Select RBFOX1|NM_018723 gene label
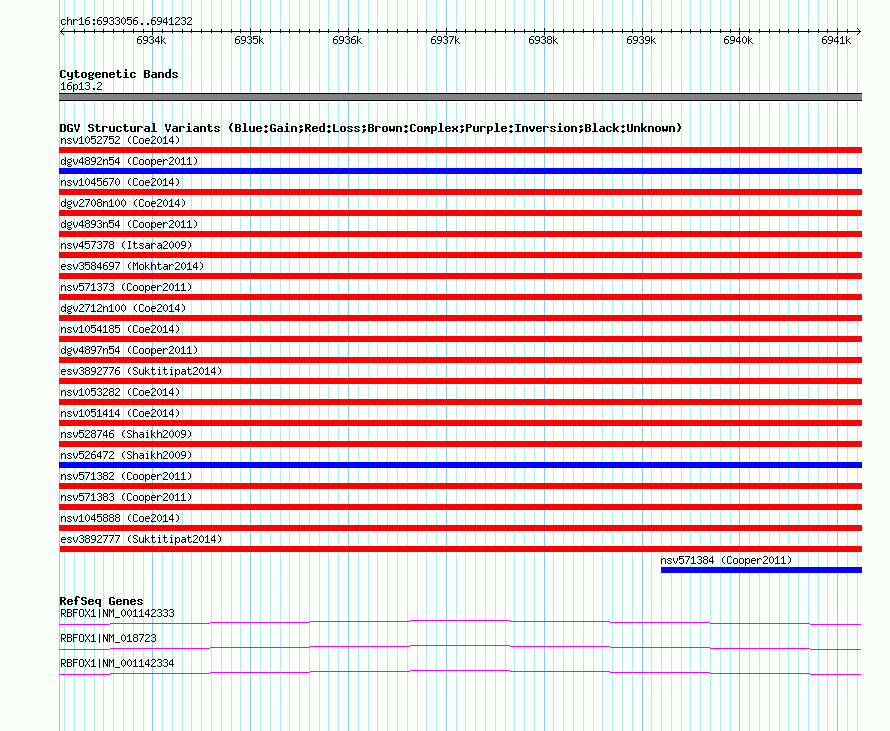This screenshot has width=890, height=731. tap(108, 638)
